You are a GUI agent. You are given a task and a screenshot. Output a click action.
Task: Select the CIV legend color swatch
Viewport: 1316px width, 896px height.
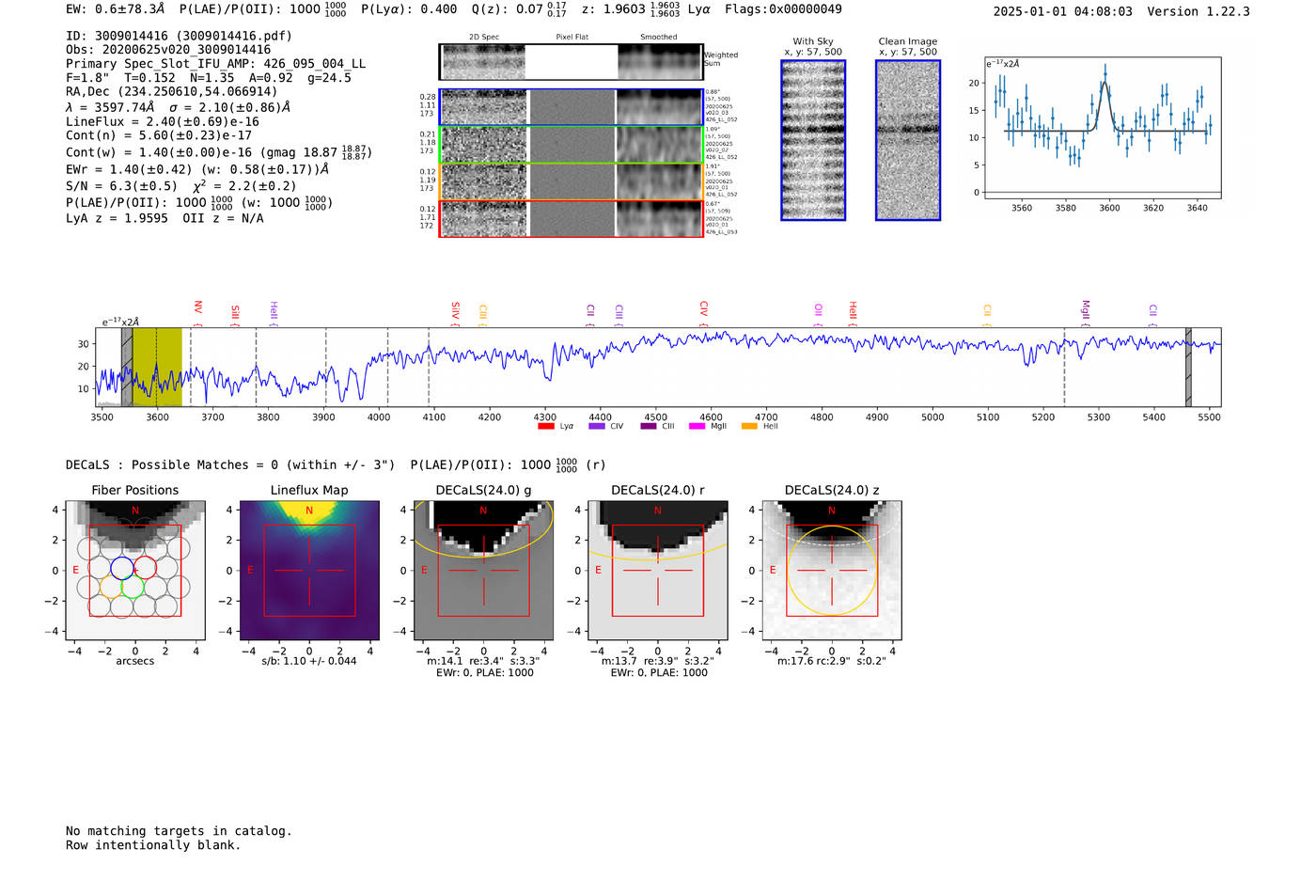click(596, 427)
